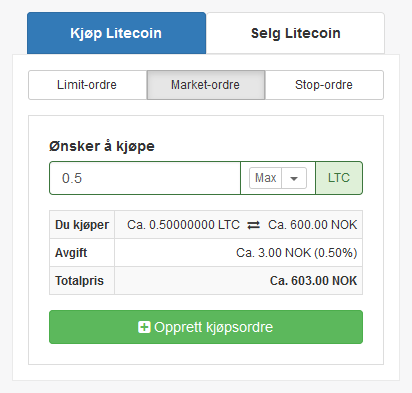
Task: Click the Avgift row label
Action: pos(71,253)
